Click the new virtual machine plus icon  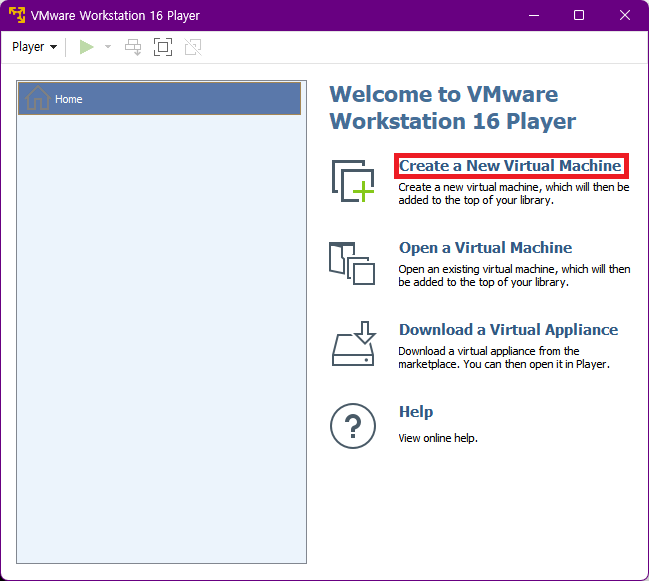point(353,181)
